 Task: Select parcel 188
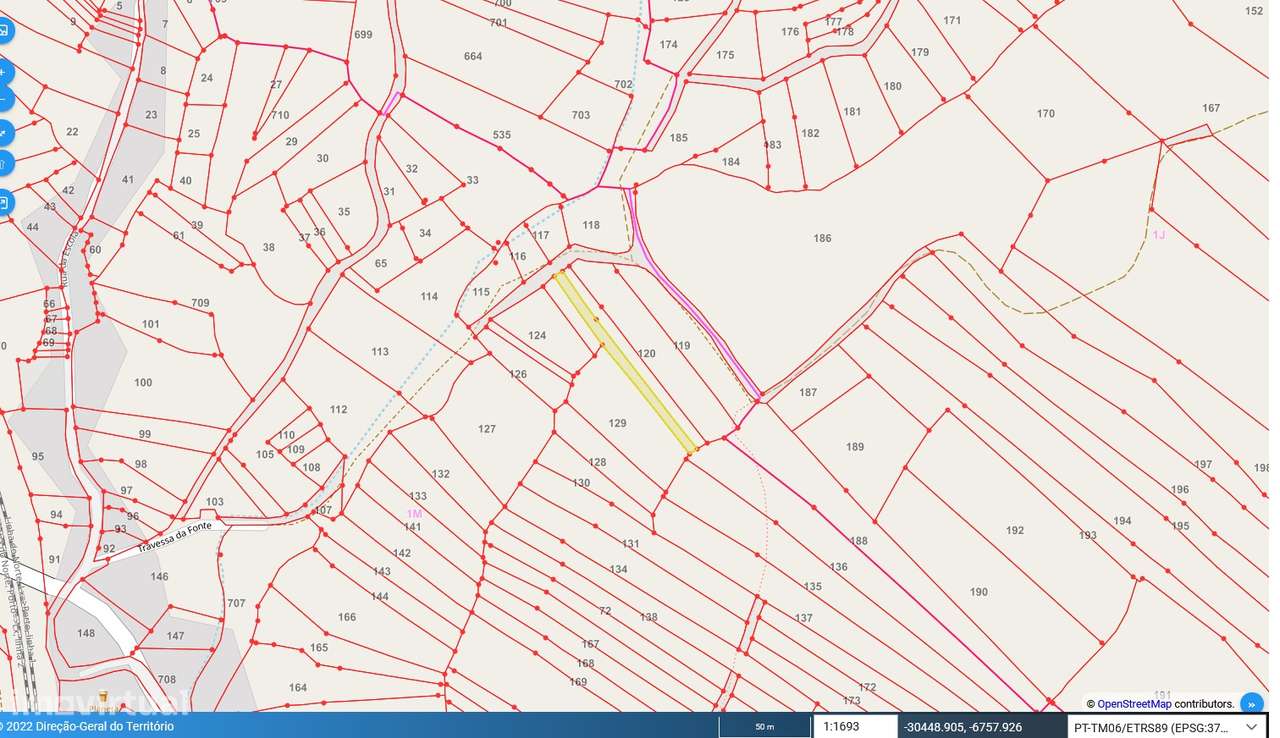[859, 540]
